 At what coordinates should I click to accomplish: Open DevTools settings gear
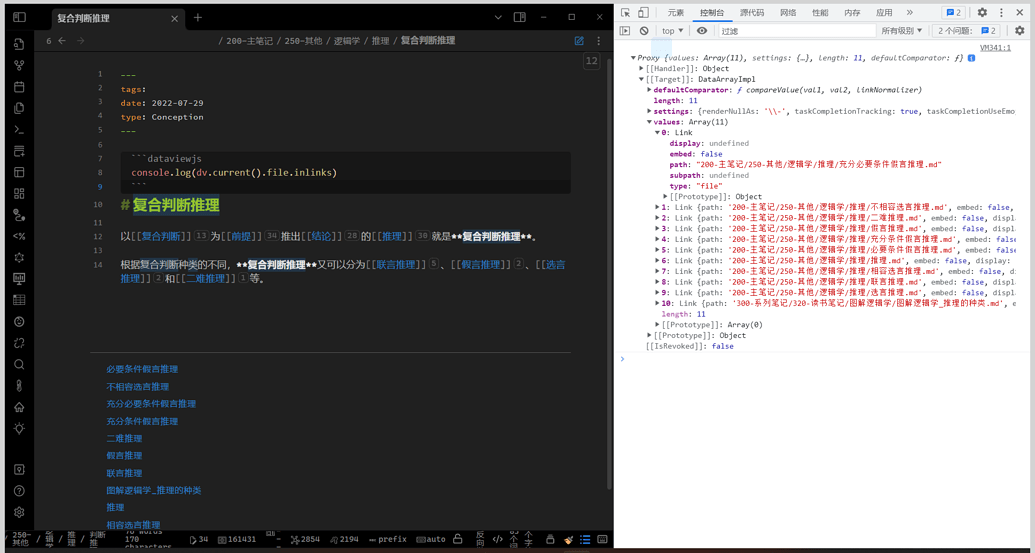tap(982, 12)
